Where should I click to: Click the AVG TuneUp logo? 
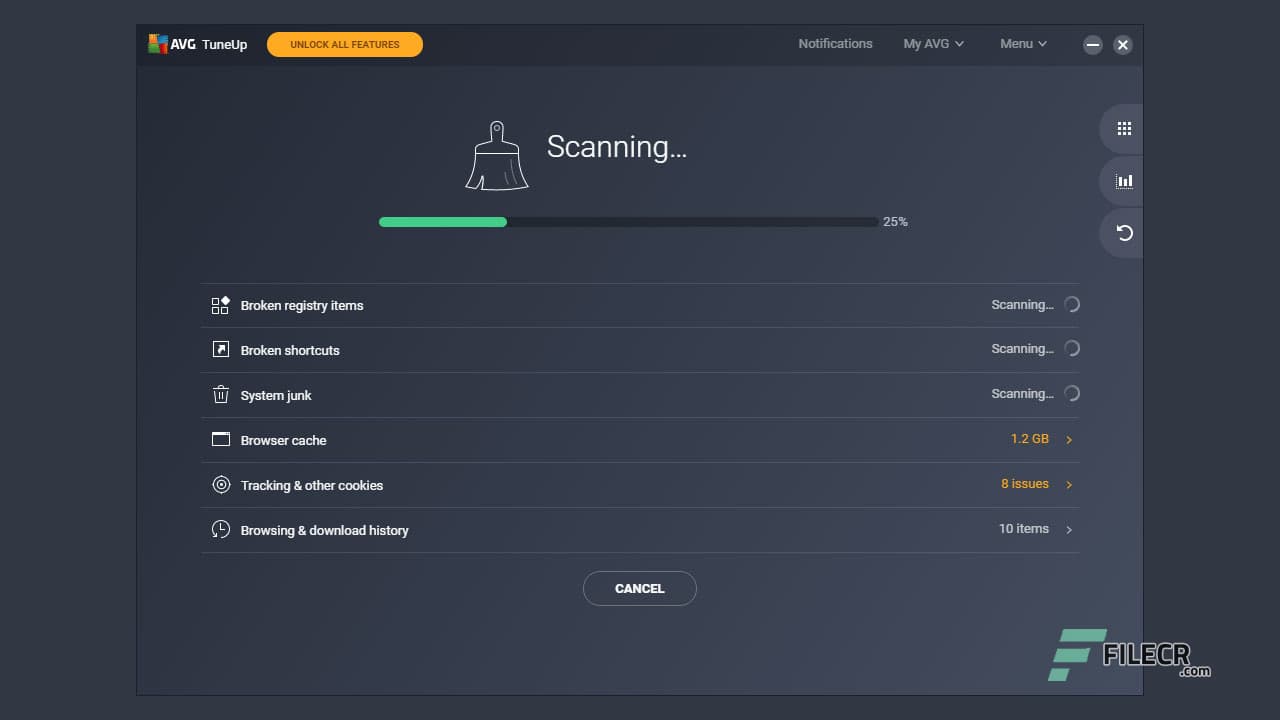[196, 43]
